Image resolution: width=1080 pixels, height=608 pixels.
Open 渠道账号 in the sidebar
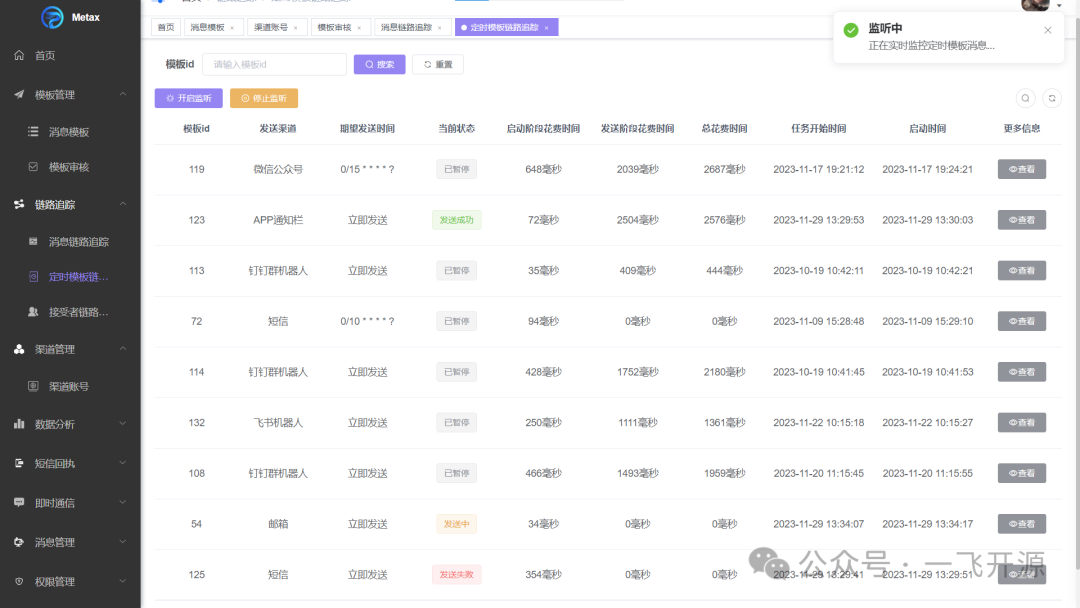click(x=70, y=386)
